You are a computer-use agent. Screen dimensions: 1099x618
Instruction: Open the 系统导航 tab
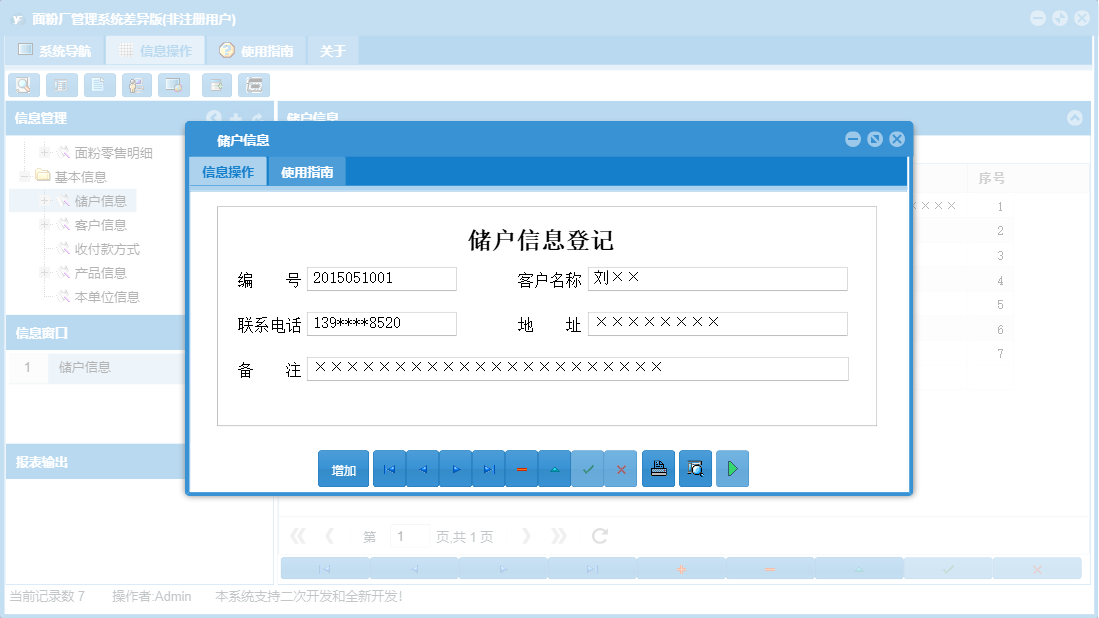(x=57, y=48)
